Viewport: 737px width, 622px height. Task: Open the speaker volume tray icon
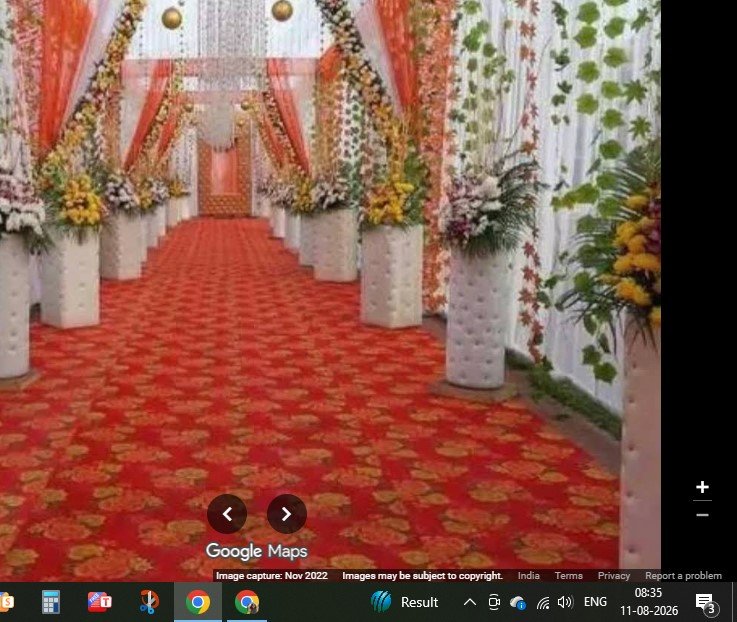pos(565,602)
